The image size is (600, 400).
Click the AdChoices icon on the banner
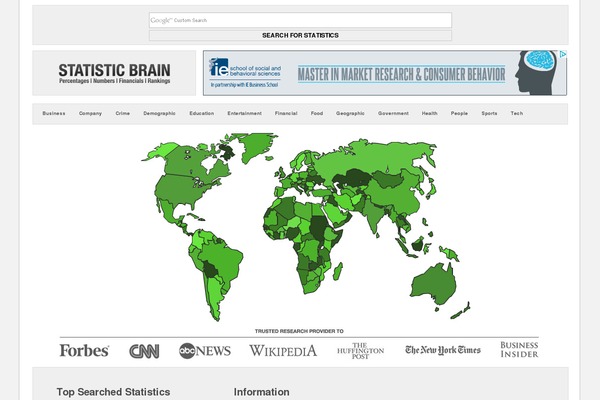pyautogui.click(x=563, y=54)
